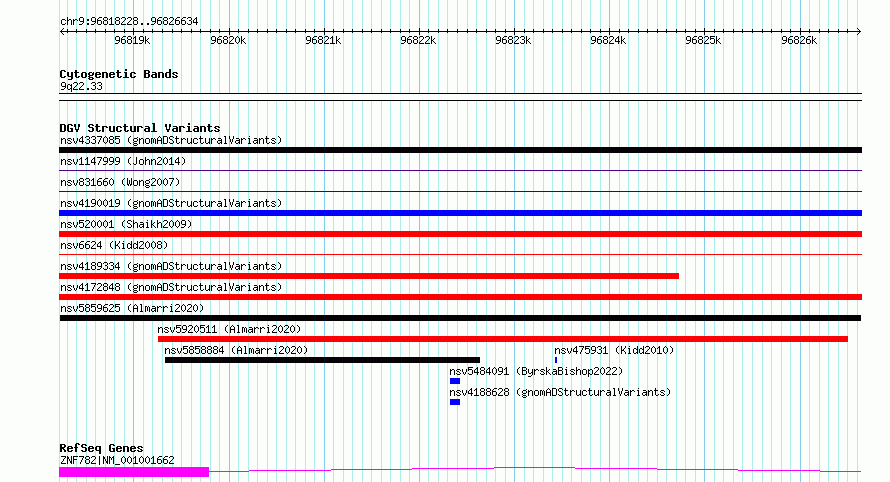Image resolution: width=890 pixels, height=482 pixels.
Task: Select the nsv1147999 (John2014) label
Action: point(123,161)
